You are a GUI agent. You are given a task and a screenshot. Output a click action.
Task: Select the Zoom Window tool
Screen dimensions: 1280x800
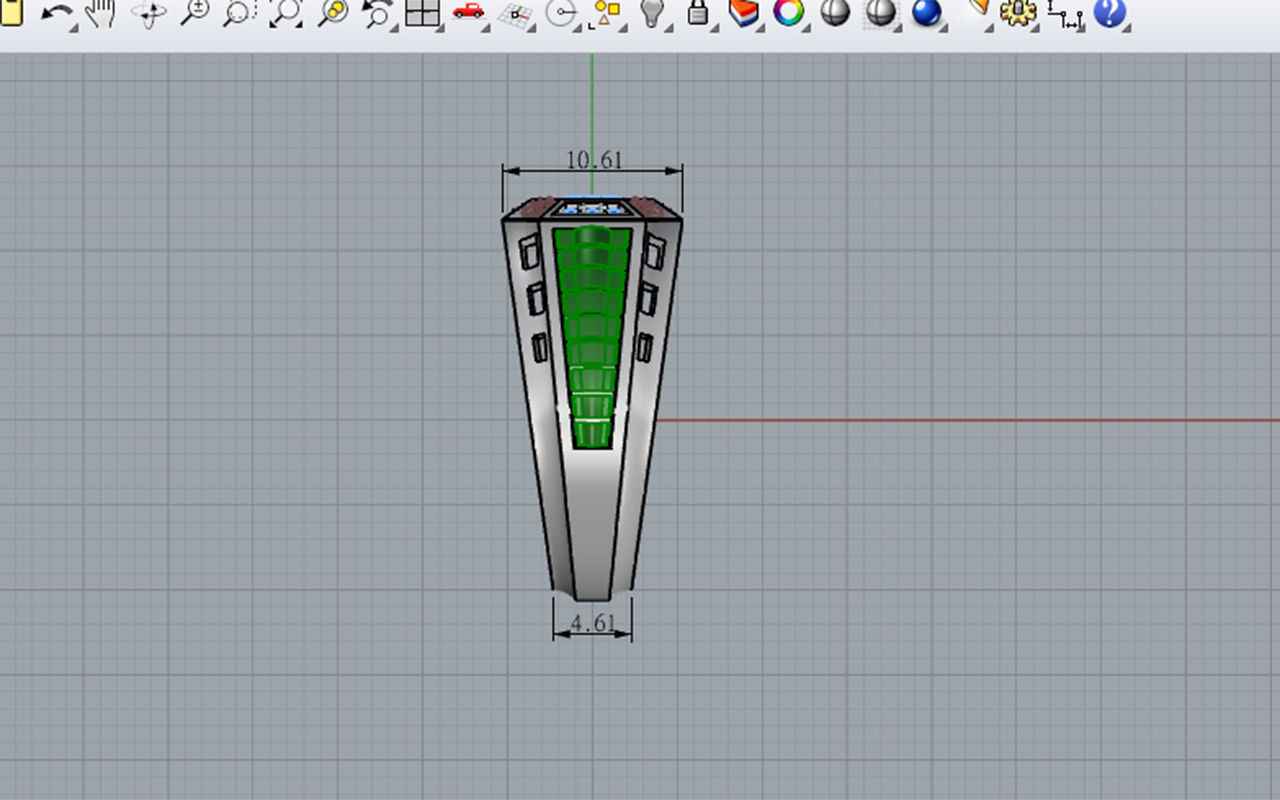pos(240,13)
